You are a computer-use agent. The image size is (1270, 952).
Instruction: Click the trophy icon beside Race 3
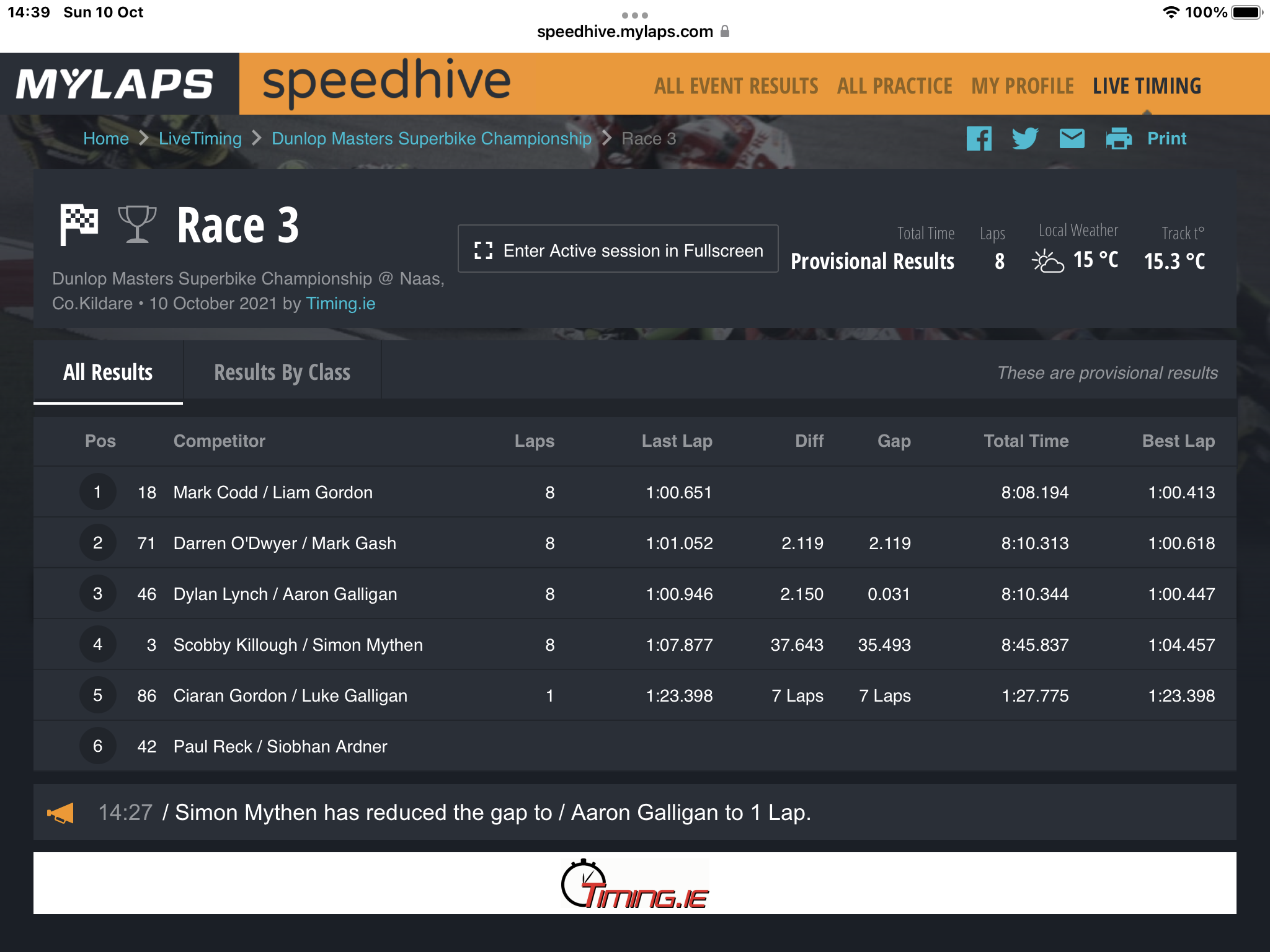click(x=137, y=224)
